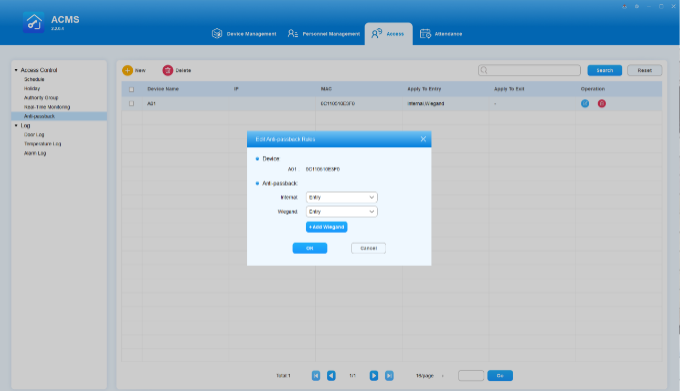Confirm the dialog with OK
The width and height of the screenshot is (680, 391).
[x=310, y=248]
